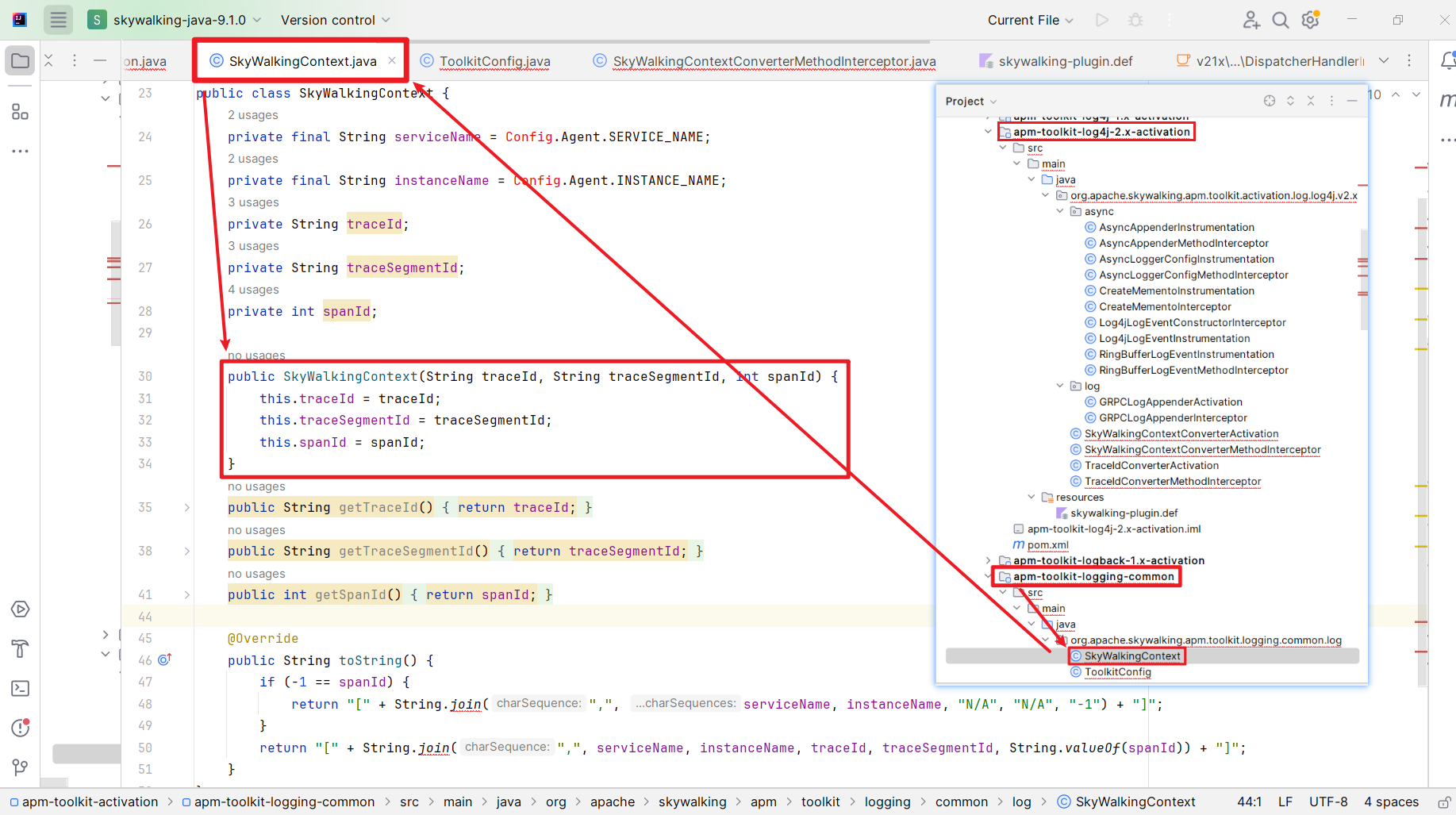Open More tool windows ellipsis
Image resolution: width=1456 pixels, height=815 pixels.
21,151
